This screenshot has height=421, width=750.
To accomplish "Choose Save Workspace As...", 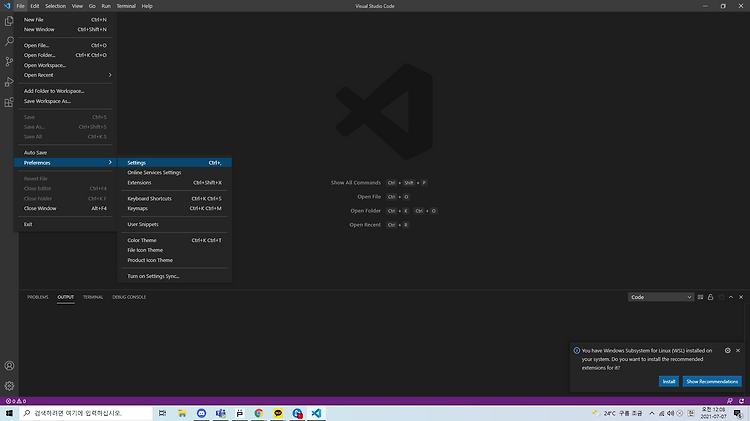I will pos(65,101).
